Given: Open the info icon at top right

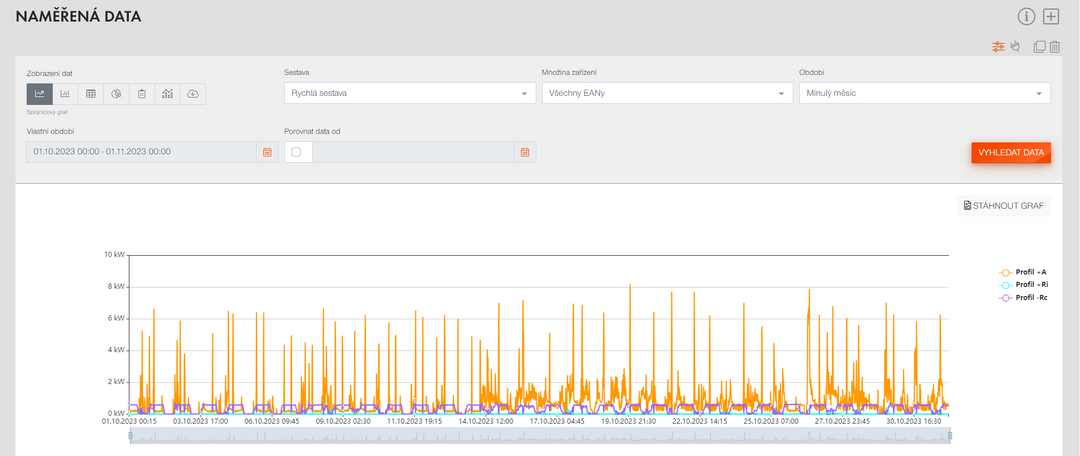Looking at the screenshot, I should pos(1026,16).
